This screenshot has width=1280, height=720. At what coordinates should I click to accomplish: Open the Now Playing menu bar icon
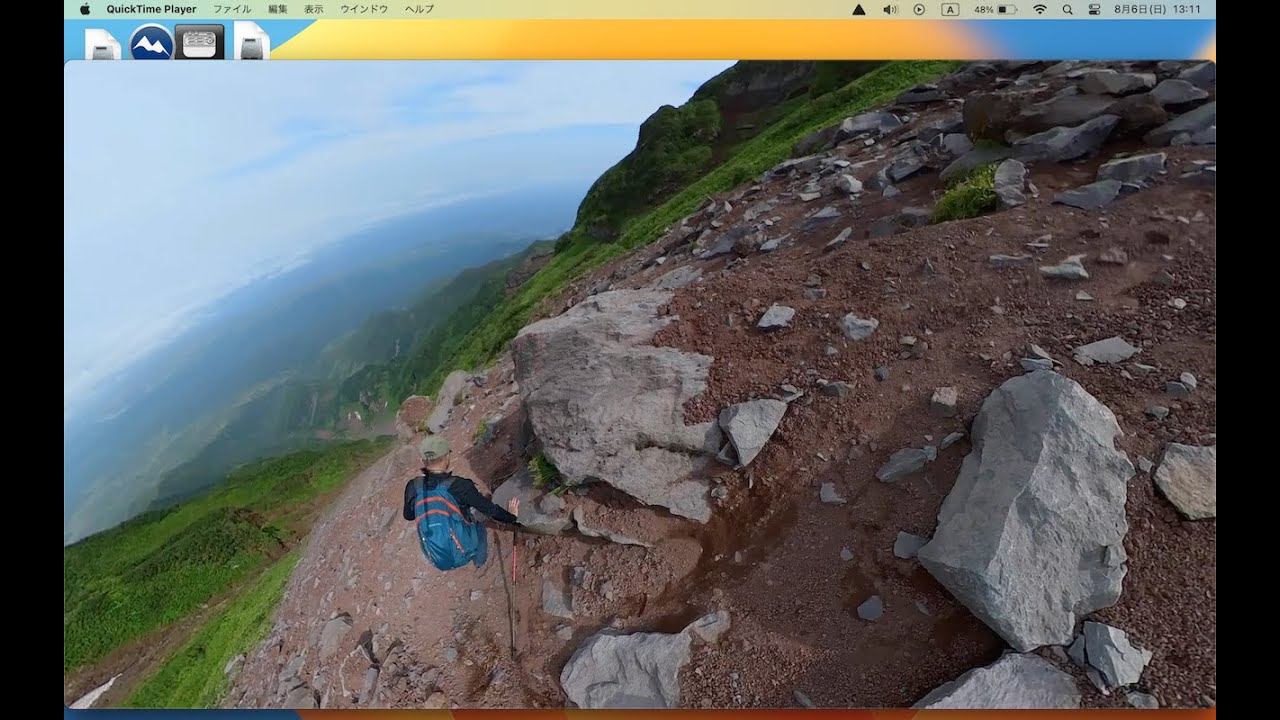(x=919, y=9)
